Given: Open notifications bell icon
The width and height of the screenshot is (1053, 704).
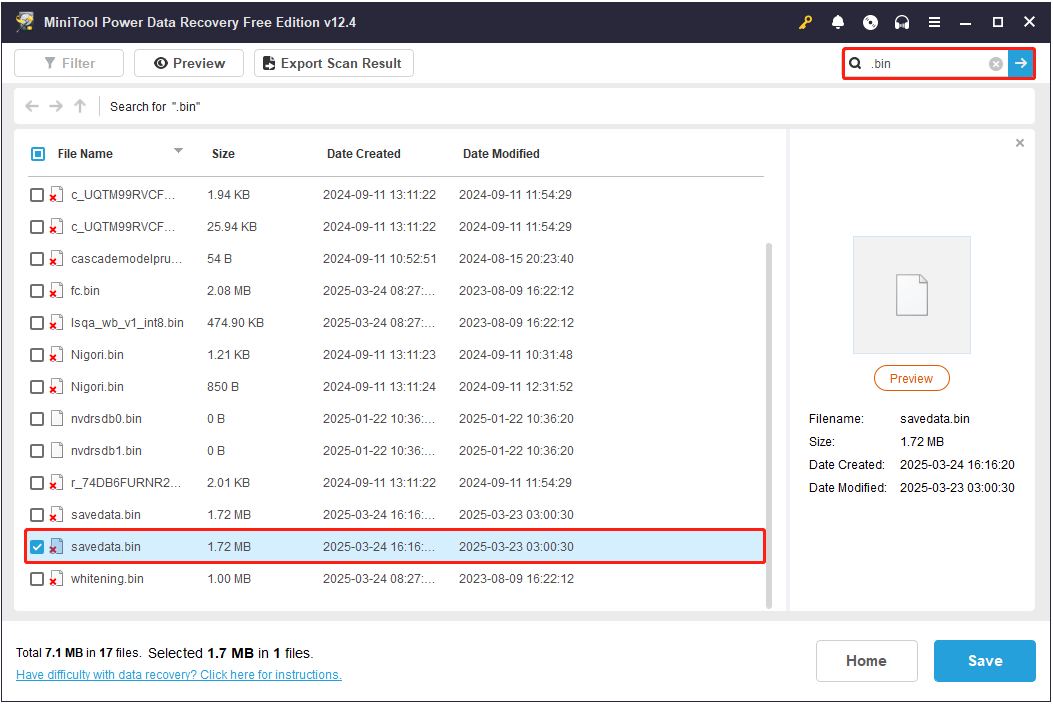Looking at the screenshot, I should (x=838, y=22).
